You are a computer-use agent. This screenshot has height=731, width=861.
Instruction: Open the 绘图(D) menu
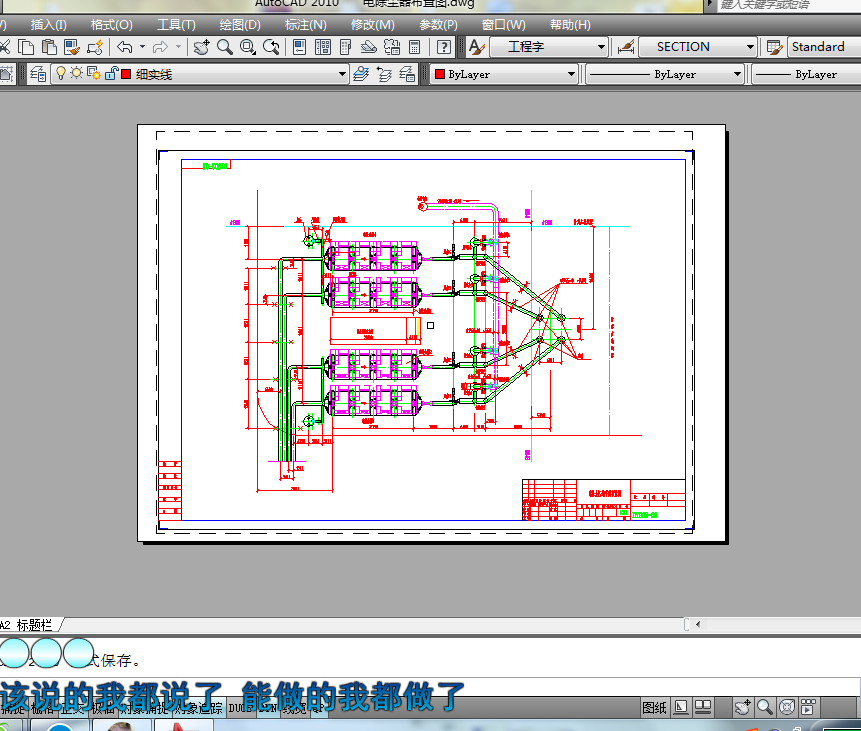pyautogui.click(x=239, y=25)
